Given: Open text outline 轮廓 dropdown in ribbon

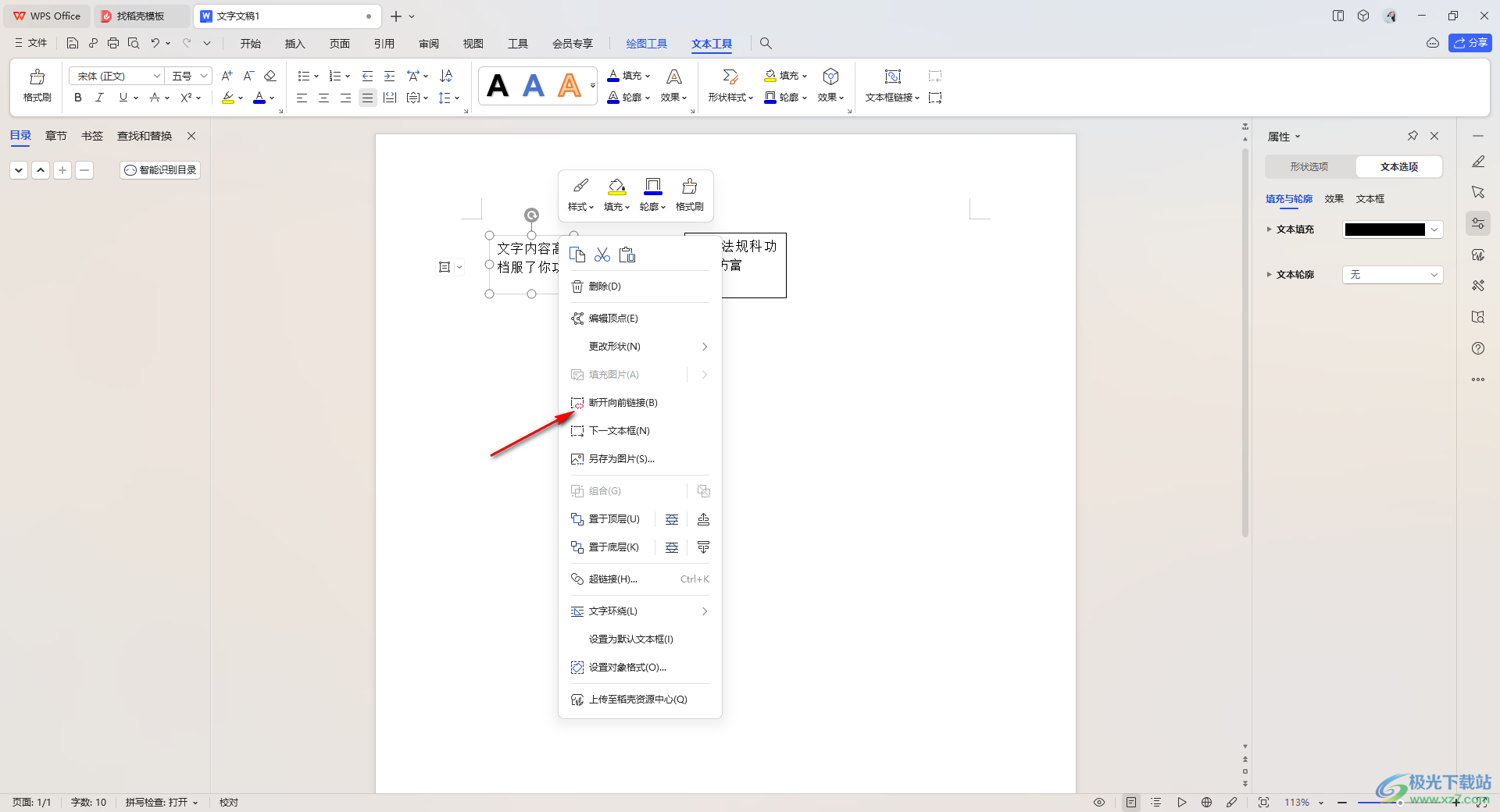Looking at the screenshot, I should tap(629, 98).
